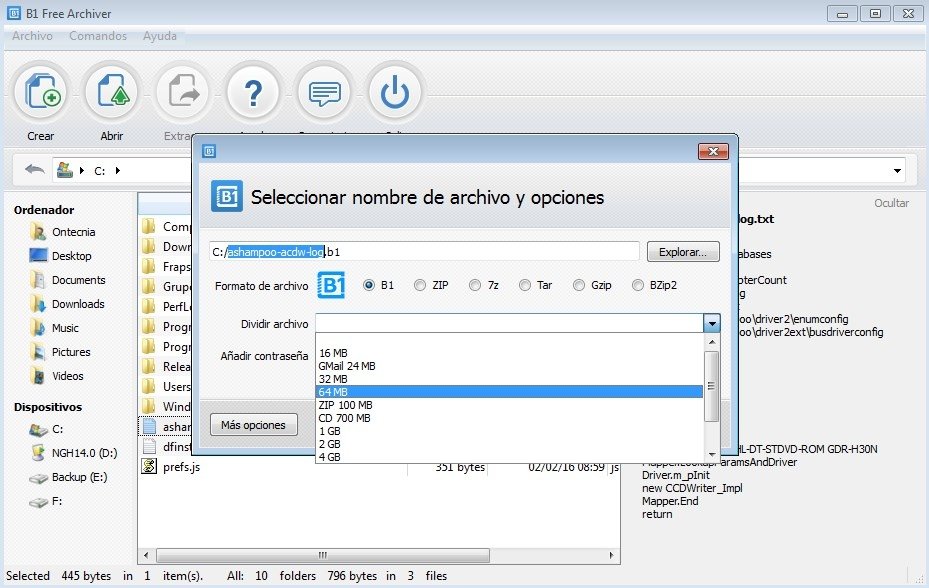Screen dimensions: 929x588
Task: Click the computer icon in path bar
Action: 65,170
